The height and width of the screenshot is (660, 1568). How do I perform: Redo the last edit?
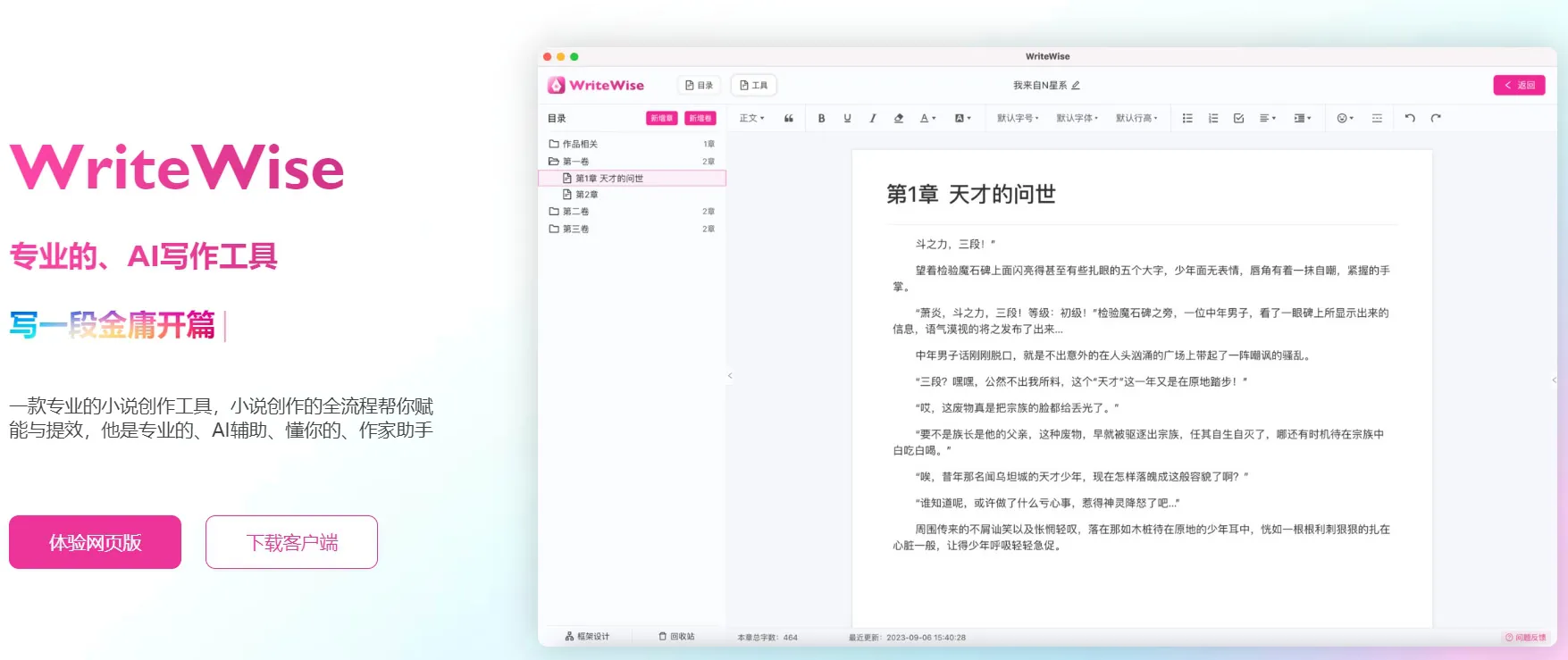[x=1436, y=118]
